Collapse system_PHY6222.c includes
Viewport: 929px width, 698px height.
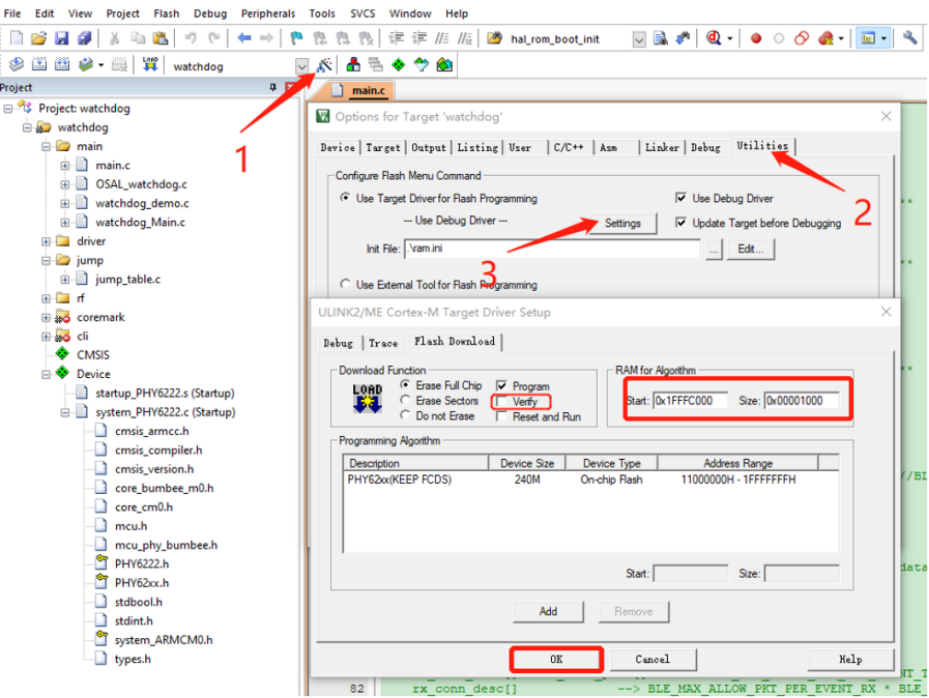(65, 412)
